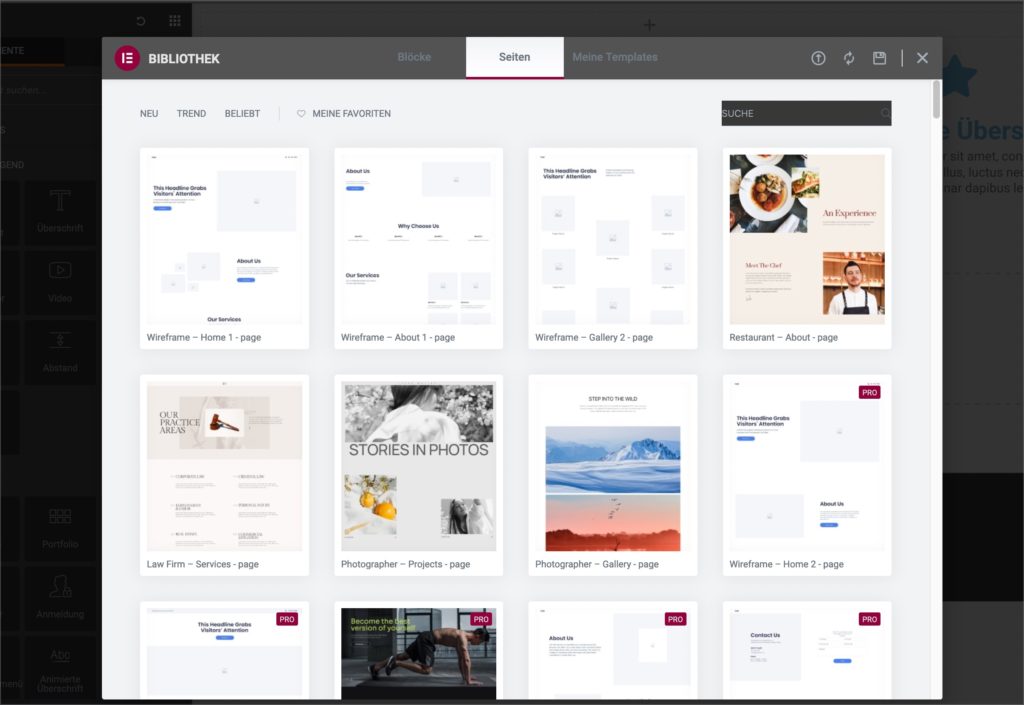This screenshot has width=1024, height=705.
Task: Click the 'Photographer – Projects - page' title
Action: tap(406, 564)
